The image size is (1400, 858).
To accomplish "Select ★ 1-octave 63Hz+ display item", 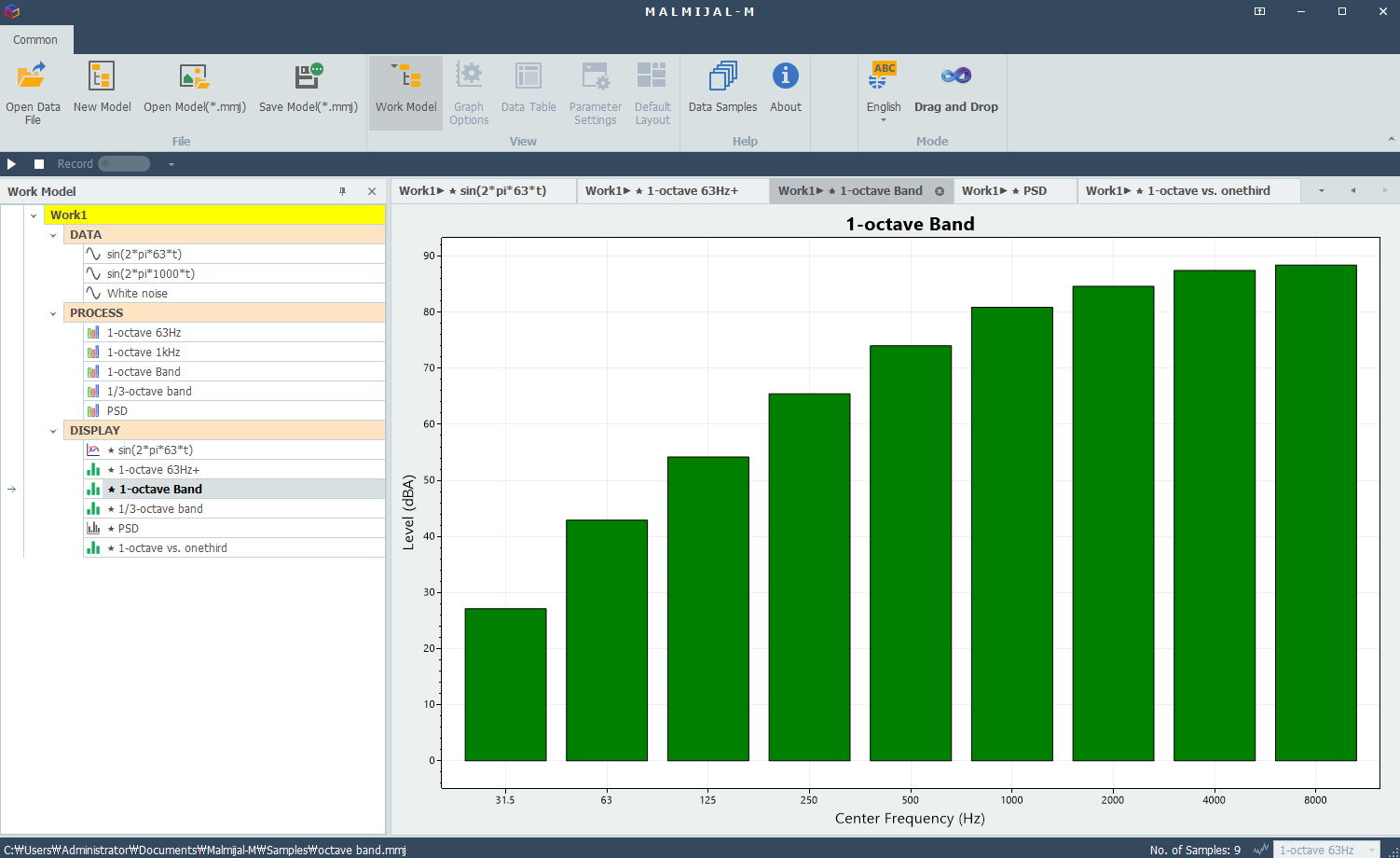I will [x=234, y=469].
